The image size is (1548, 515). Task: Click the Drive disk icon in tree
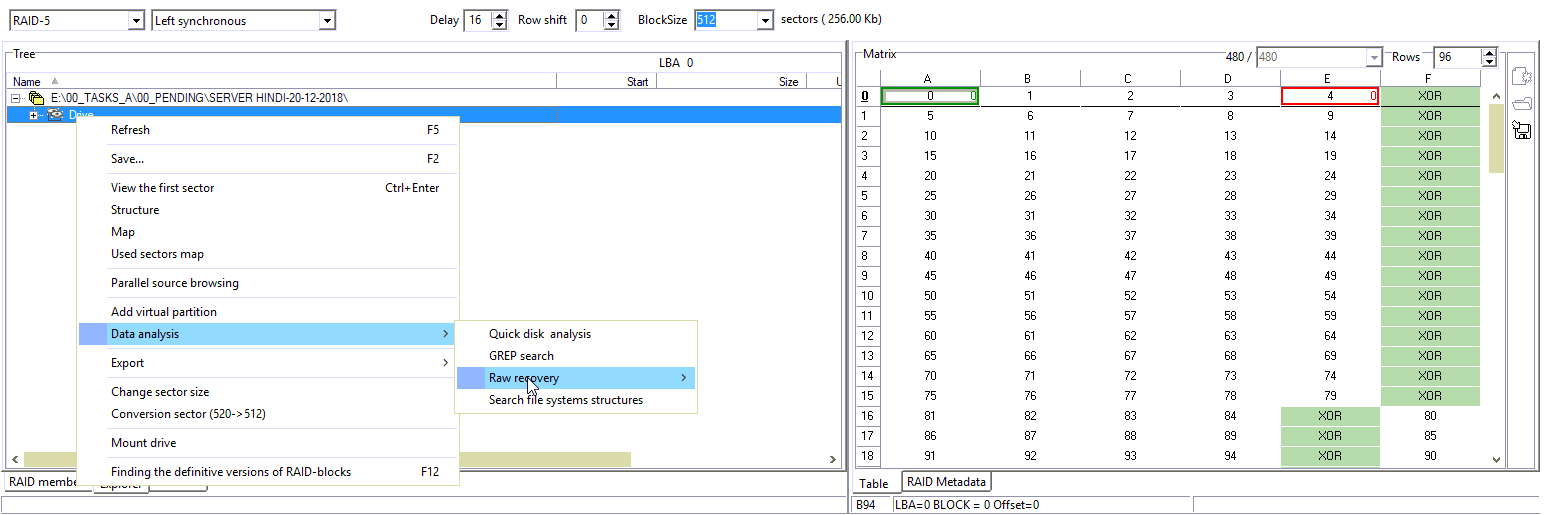point(56,115)
